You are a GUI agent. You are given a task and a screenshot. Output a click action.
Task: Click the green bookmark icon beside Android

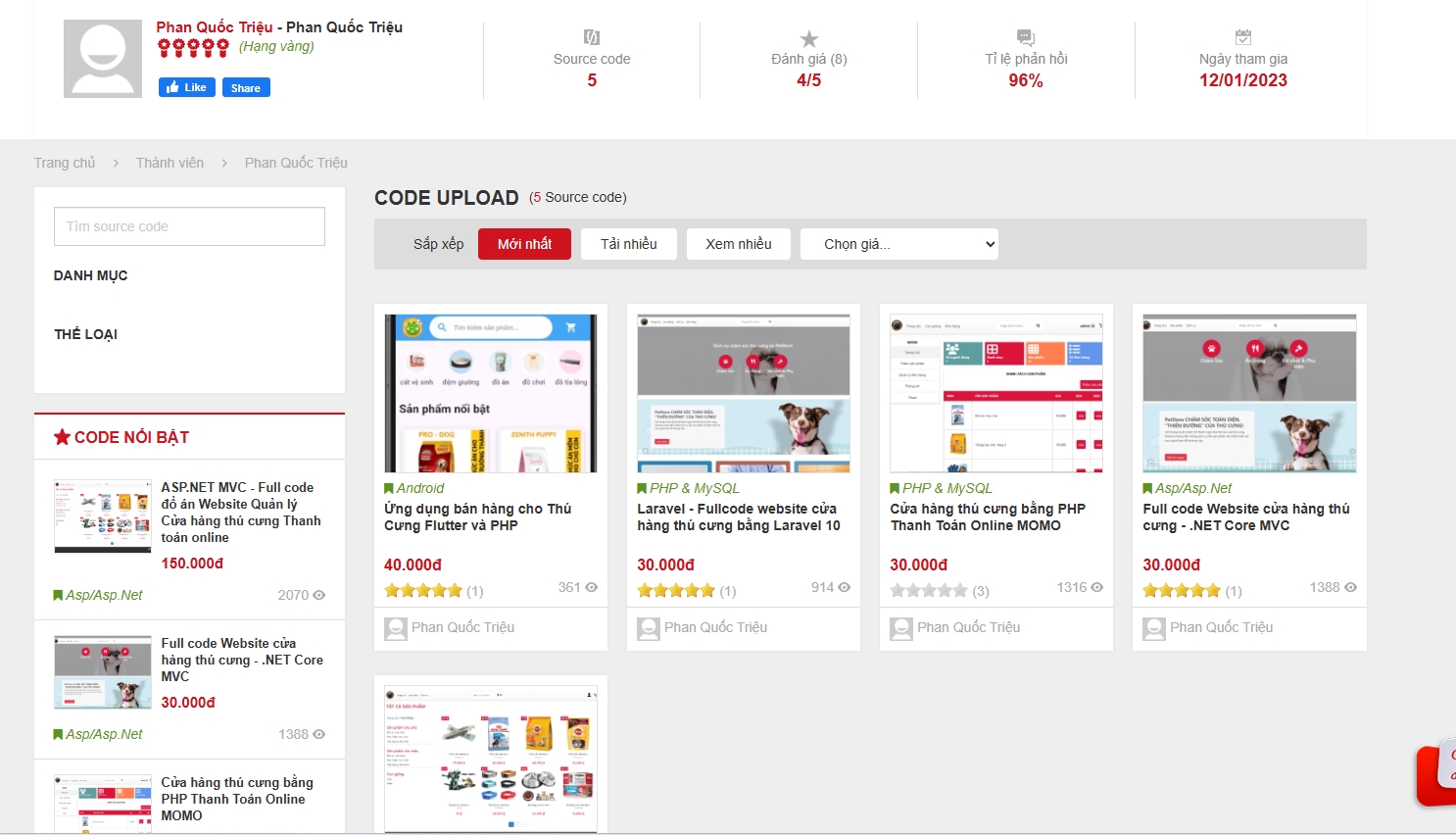click(389, 488)
